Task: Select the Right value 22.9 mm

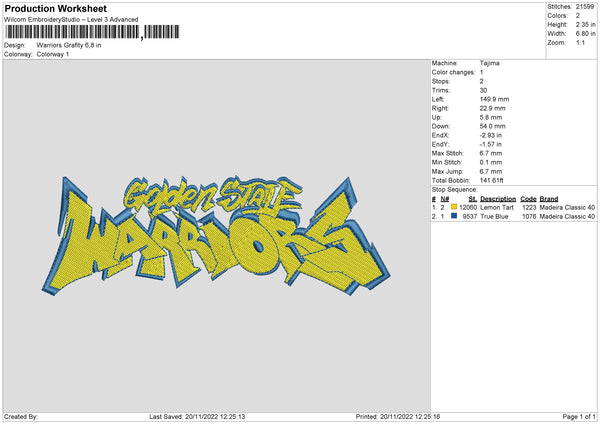Action: tap(492, 108)
